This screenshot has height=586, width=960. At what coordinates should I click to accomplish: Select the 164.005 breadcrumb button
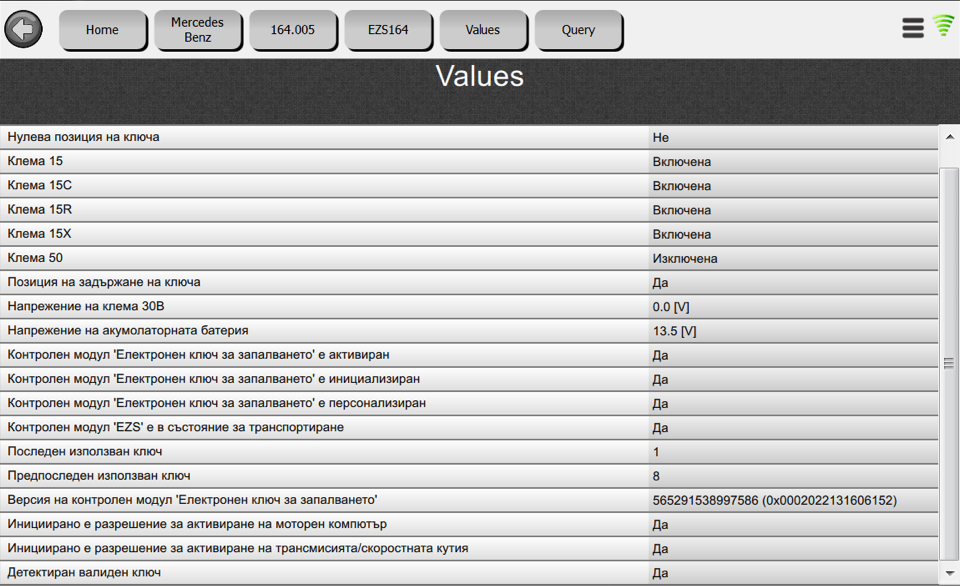point(293,29)
